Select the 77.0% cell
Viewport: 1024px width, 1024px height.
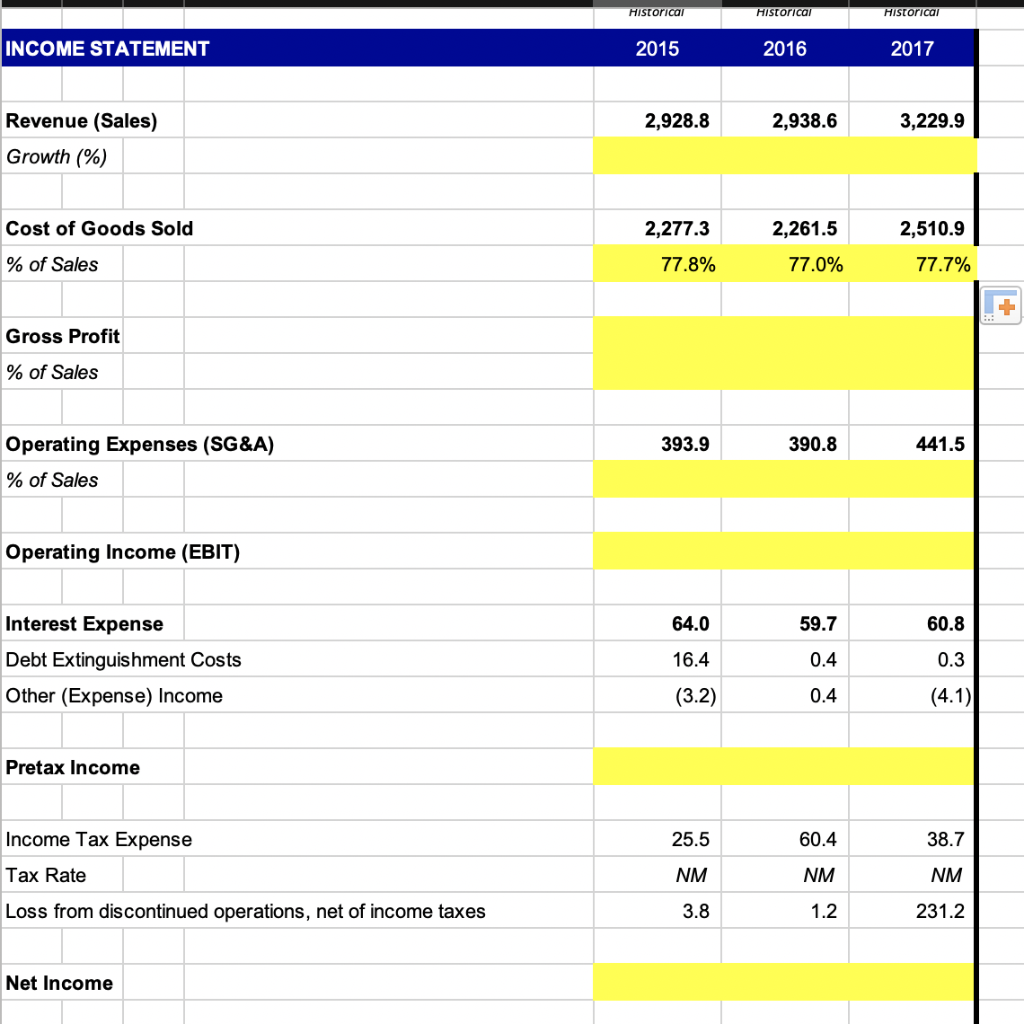785,264
